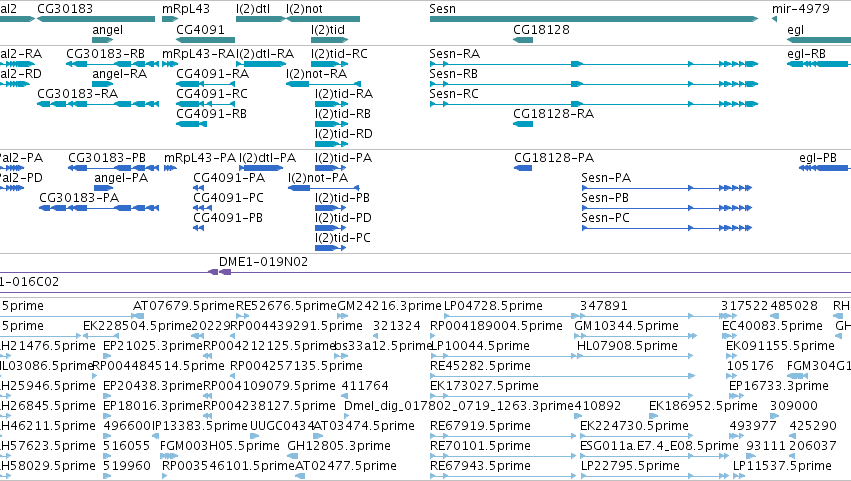Select the ESG011a.E7.4_E08.5prime label

click(x=659, y=447)
